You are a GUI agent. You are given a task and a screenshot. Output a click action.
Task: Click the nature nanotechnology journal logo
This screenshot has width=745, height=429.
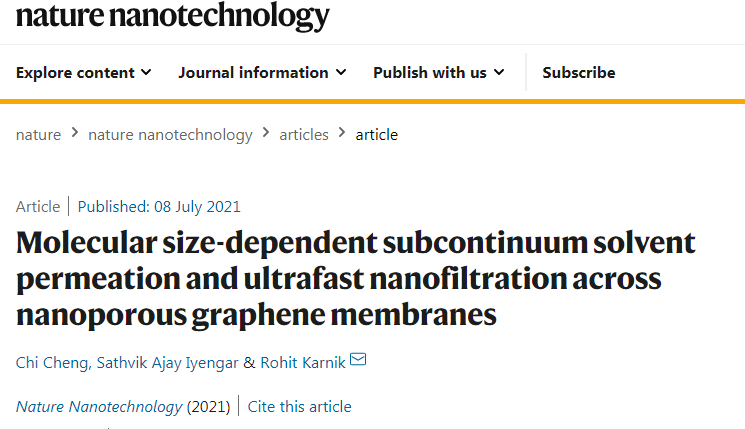[172, 17]
